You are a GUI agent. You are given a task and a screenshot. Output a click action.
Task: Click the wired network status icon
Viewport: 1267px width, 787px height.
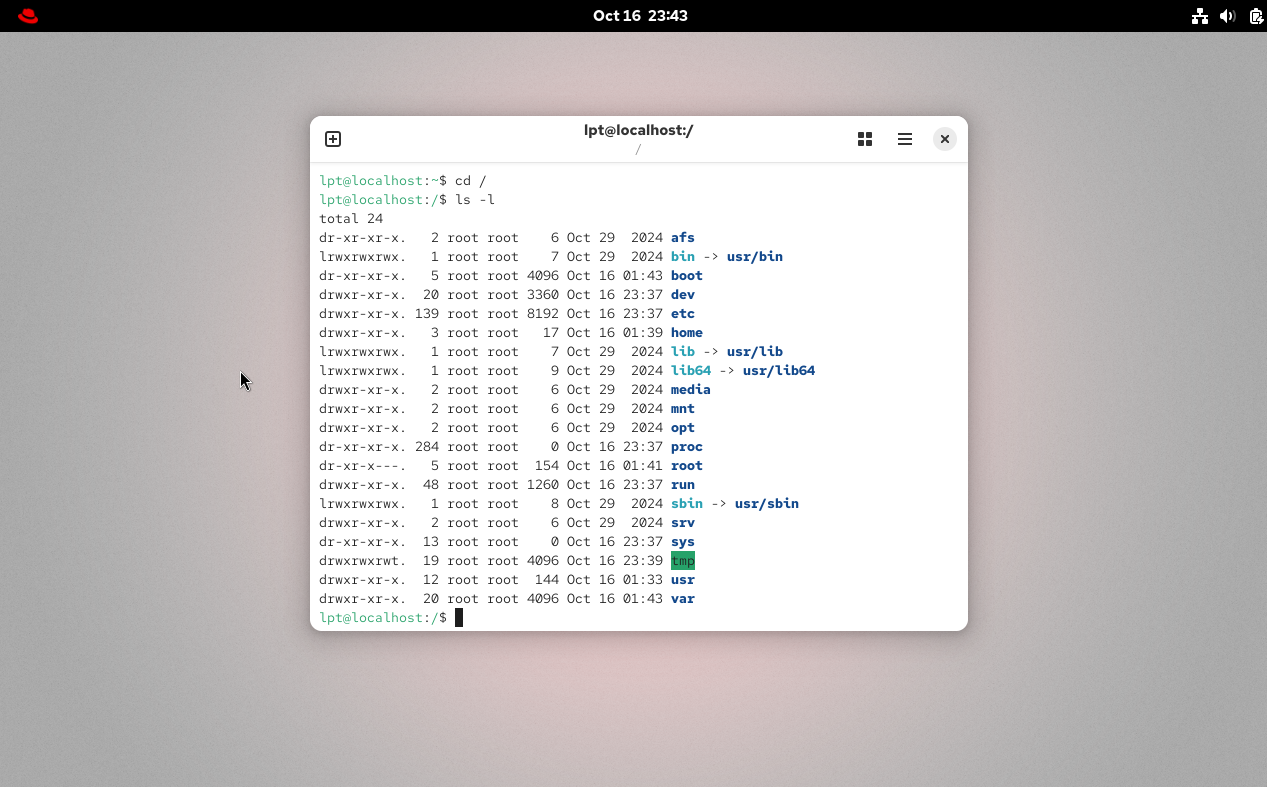(x=1200, y=16)
